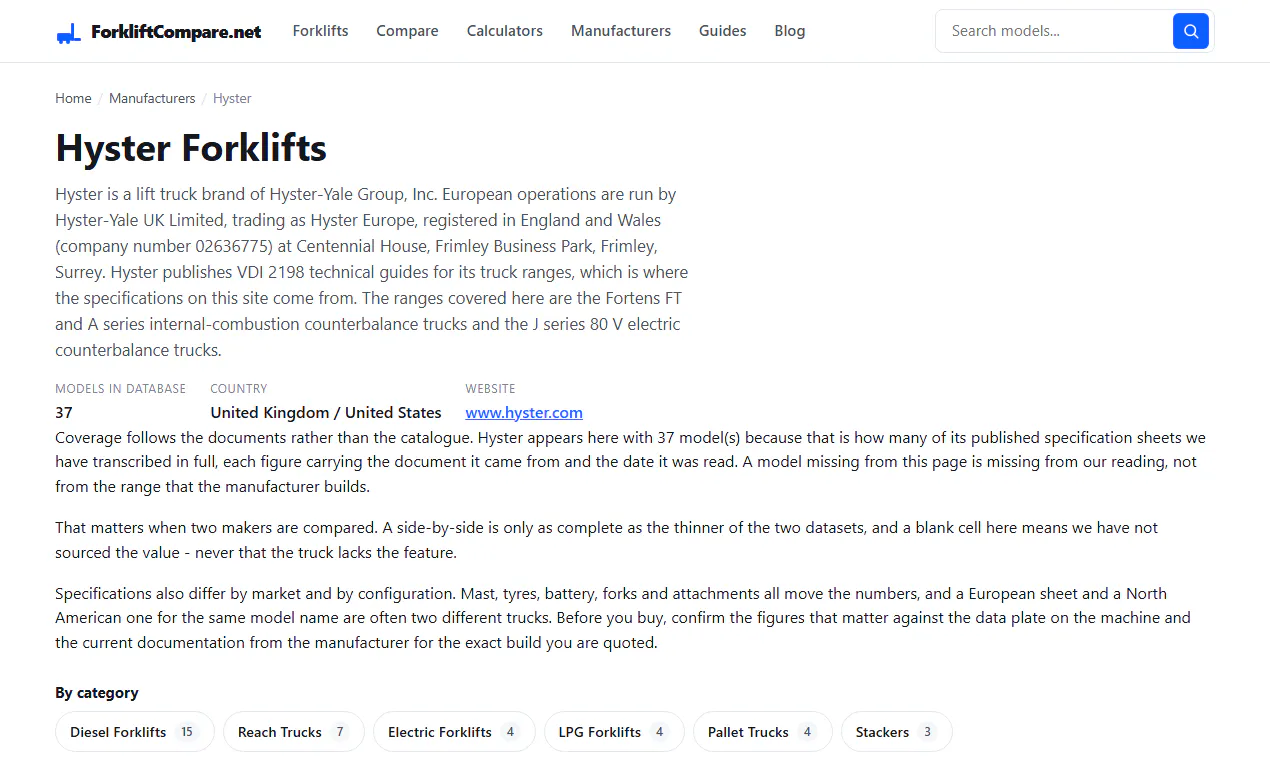
Task: Click the models count value 37
Action: coord(64,412)
